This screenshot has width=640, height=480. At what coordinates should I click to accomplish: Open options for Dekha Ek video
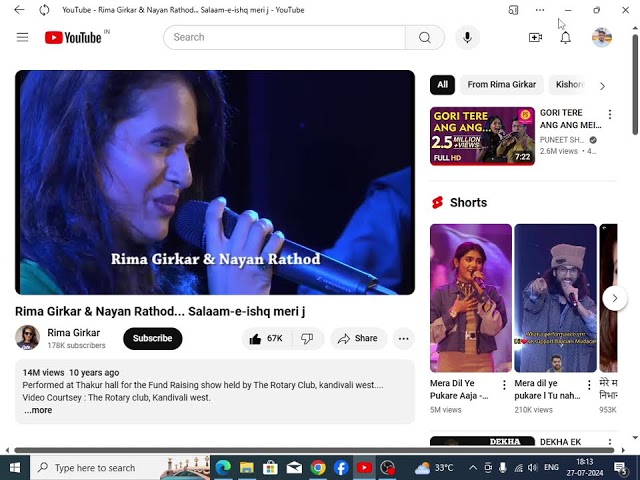610,442
